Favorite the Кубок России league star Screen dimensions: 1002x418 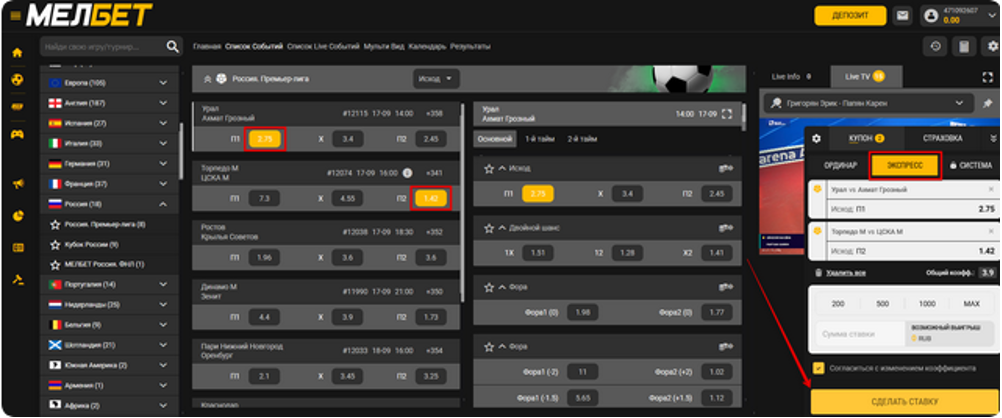coord(57,244)
